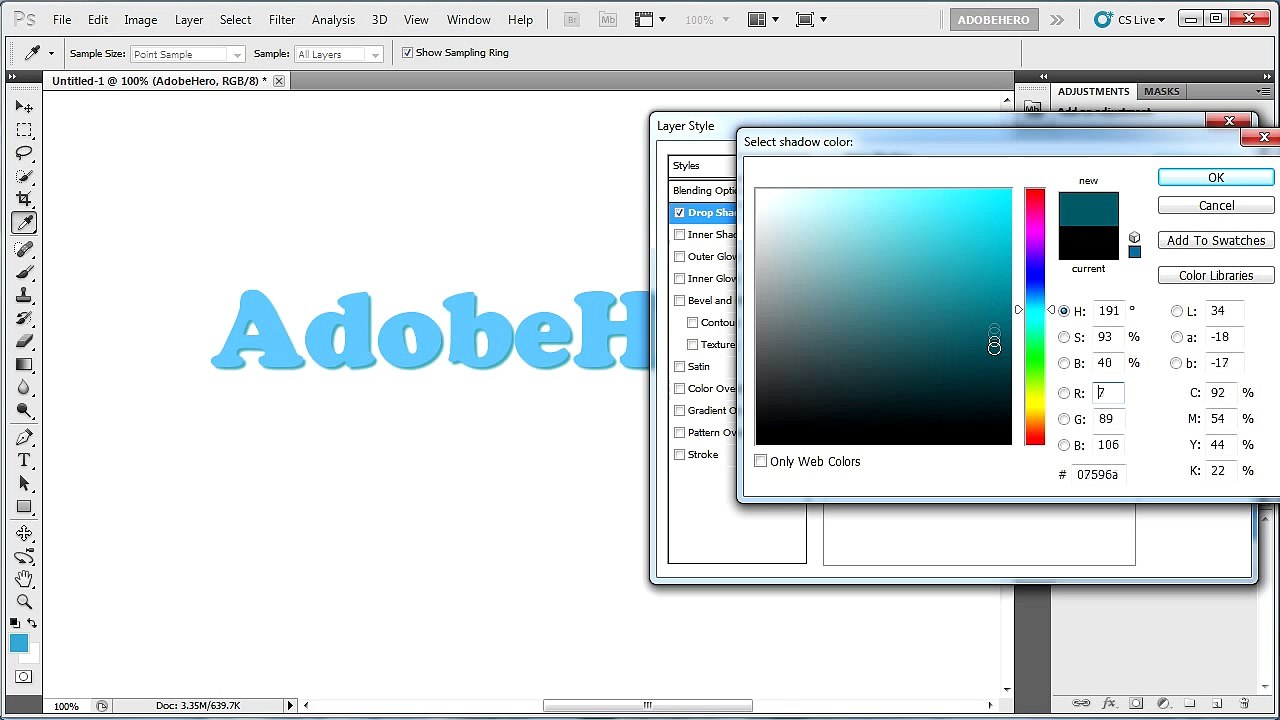Click the vertical hue slider strip
The image size is (1280, 720).
(x=1034, y=316)
